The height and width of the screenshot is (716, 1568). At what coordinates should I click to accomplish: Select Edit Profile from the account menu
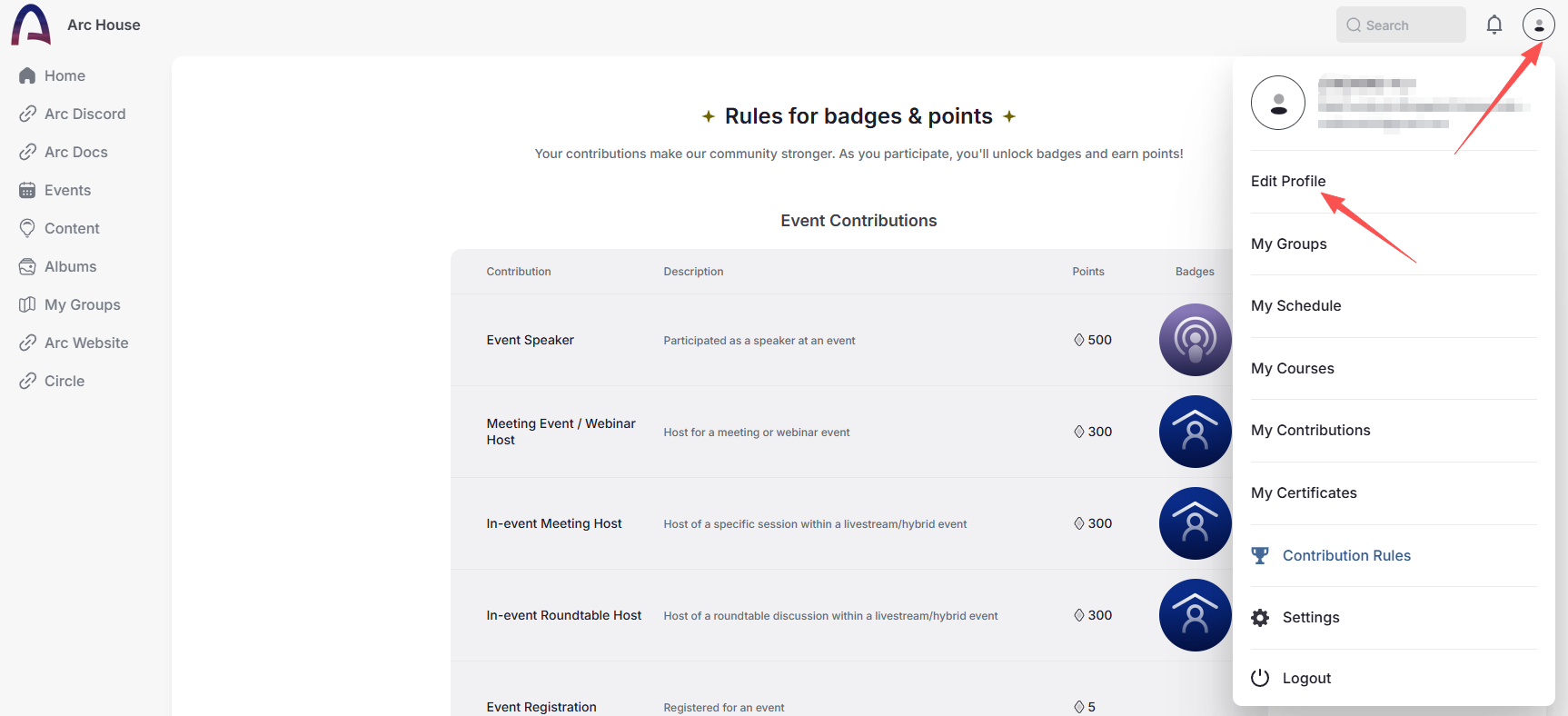click(1288, 181)
